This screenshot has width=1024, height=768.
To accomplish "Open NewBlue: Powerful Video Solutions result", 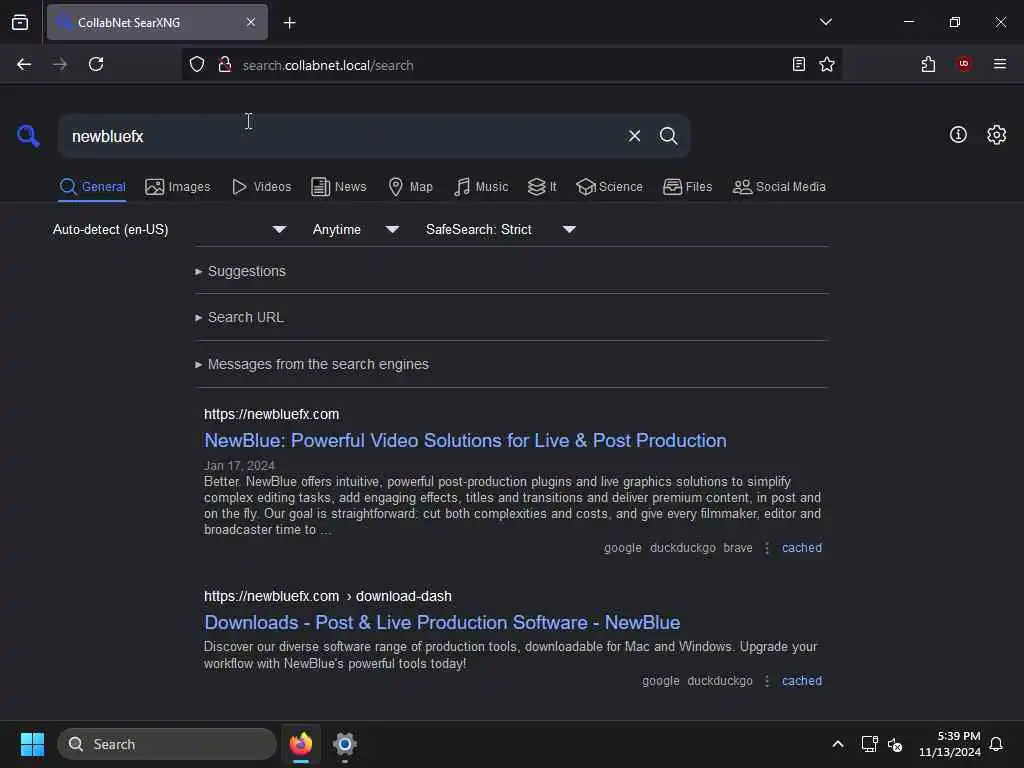I will tap(465, 441).
